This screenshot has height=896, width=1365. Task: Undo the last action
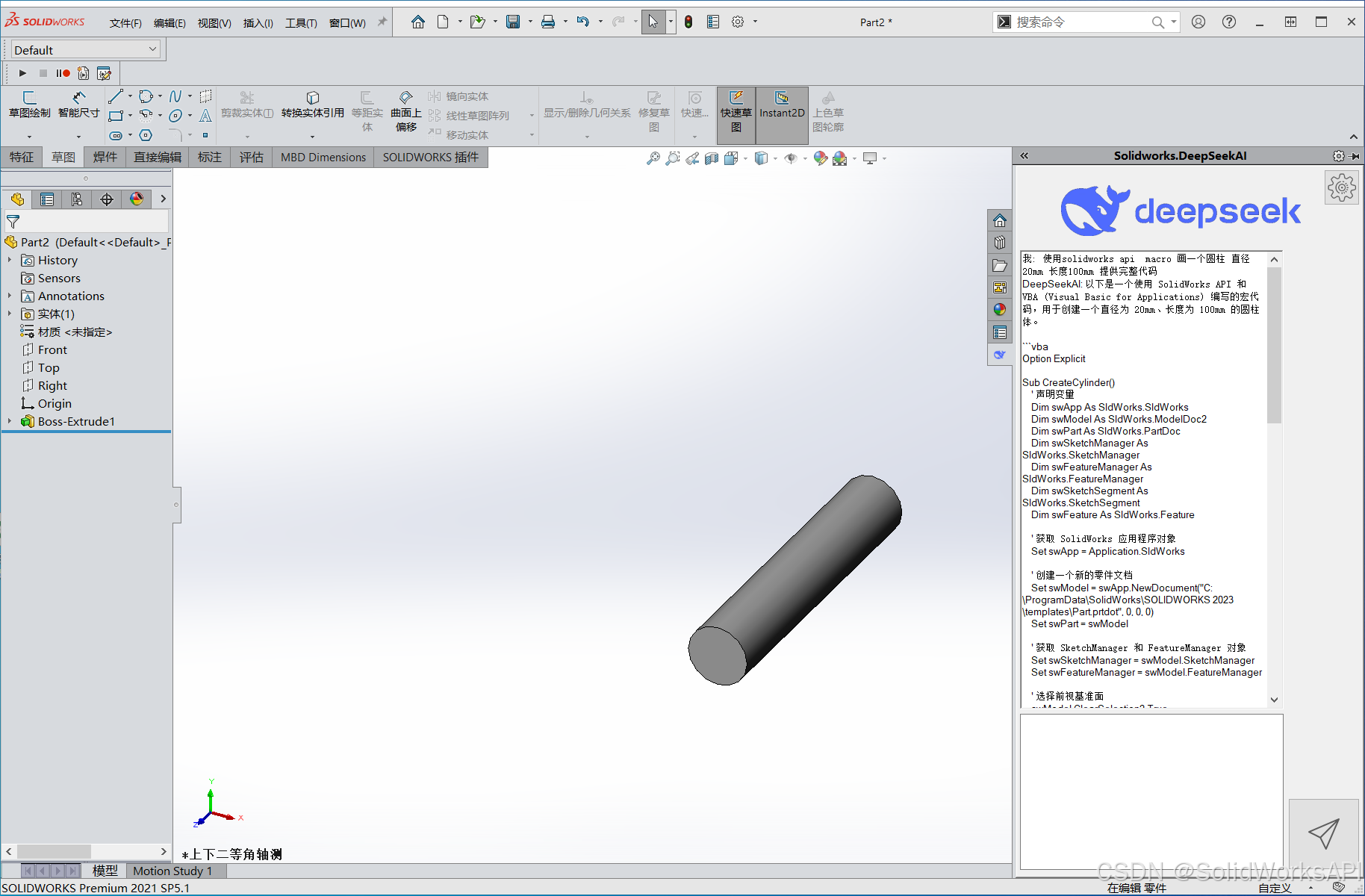pos(583,22)
